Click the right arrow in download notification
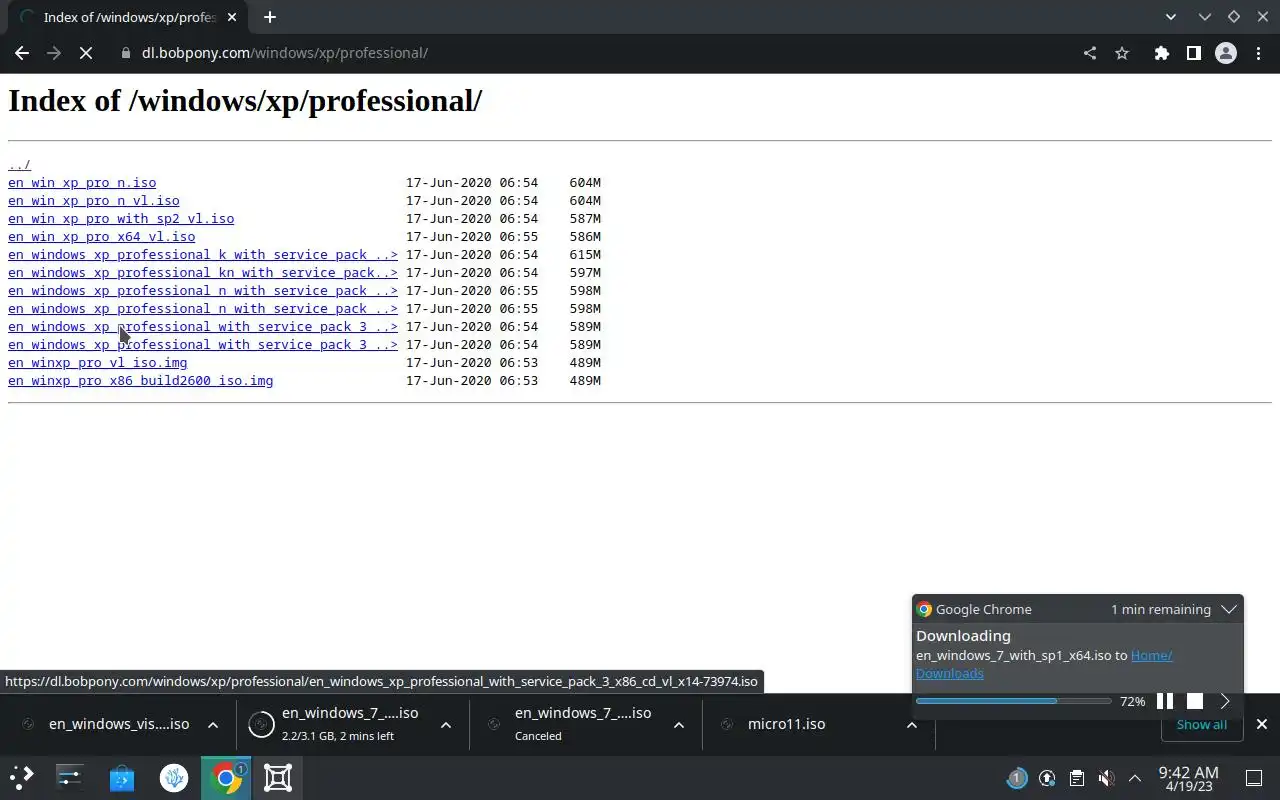Screen dimensions: 1280x800 [x=1225, y=701]
